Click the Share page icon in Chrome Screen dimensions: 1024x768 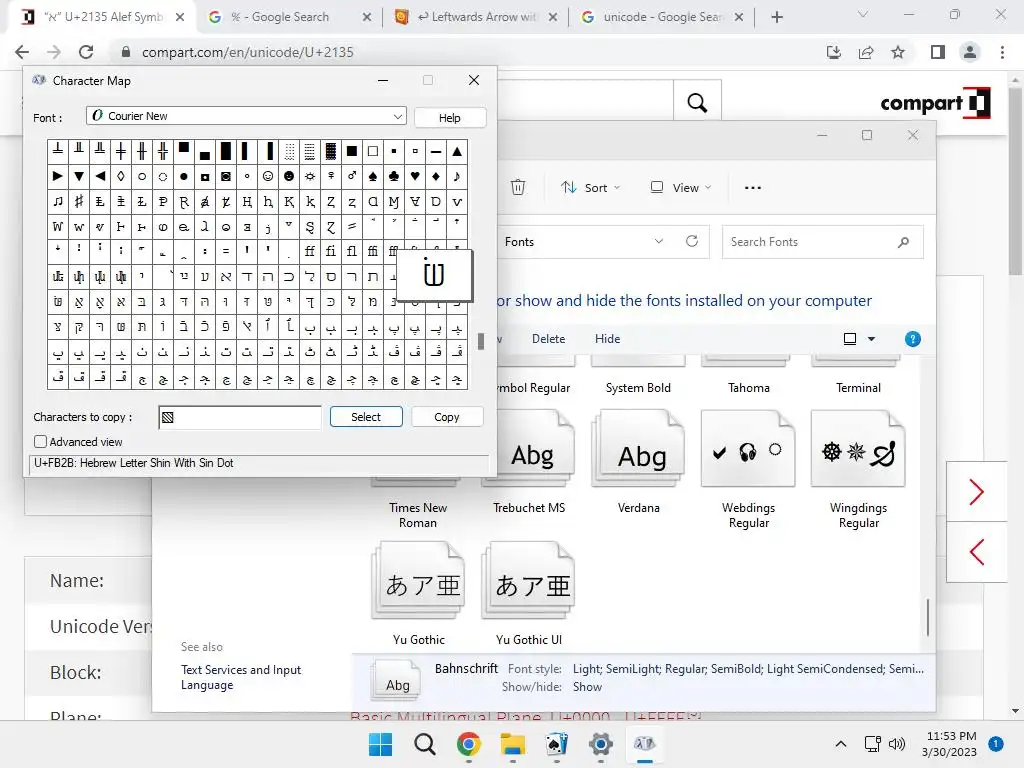(x=866, y=52)
